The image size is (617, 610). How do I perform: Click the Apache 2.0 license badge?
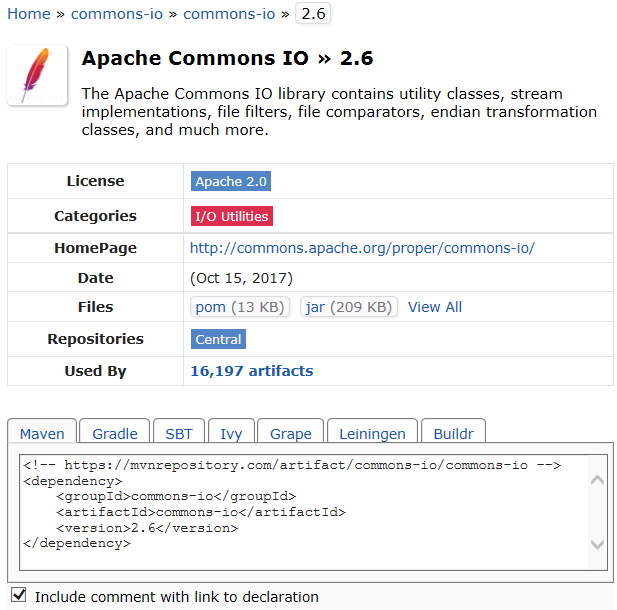tap(231, 181)
